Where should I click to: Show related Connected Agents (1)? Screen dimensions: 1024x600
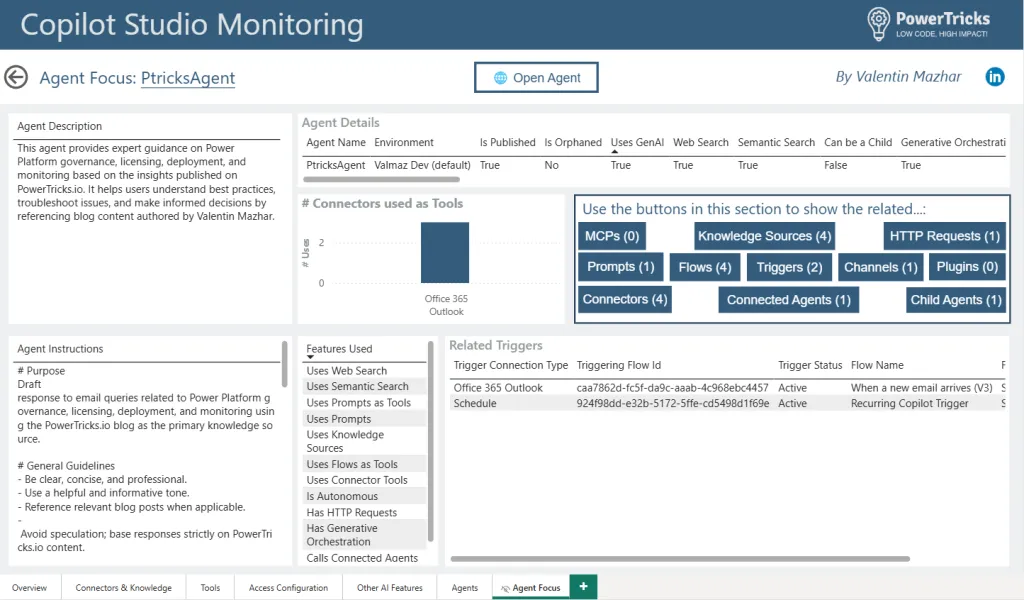788,300
